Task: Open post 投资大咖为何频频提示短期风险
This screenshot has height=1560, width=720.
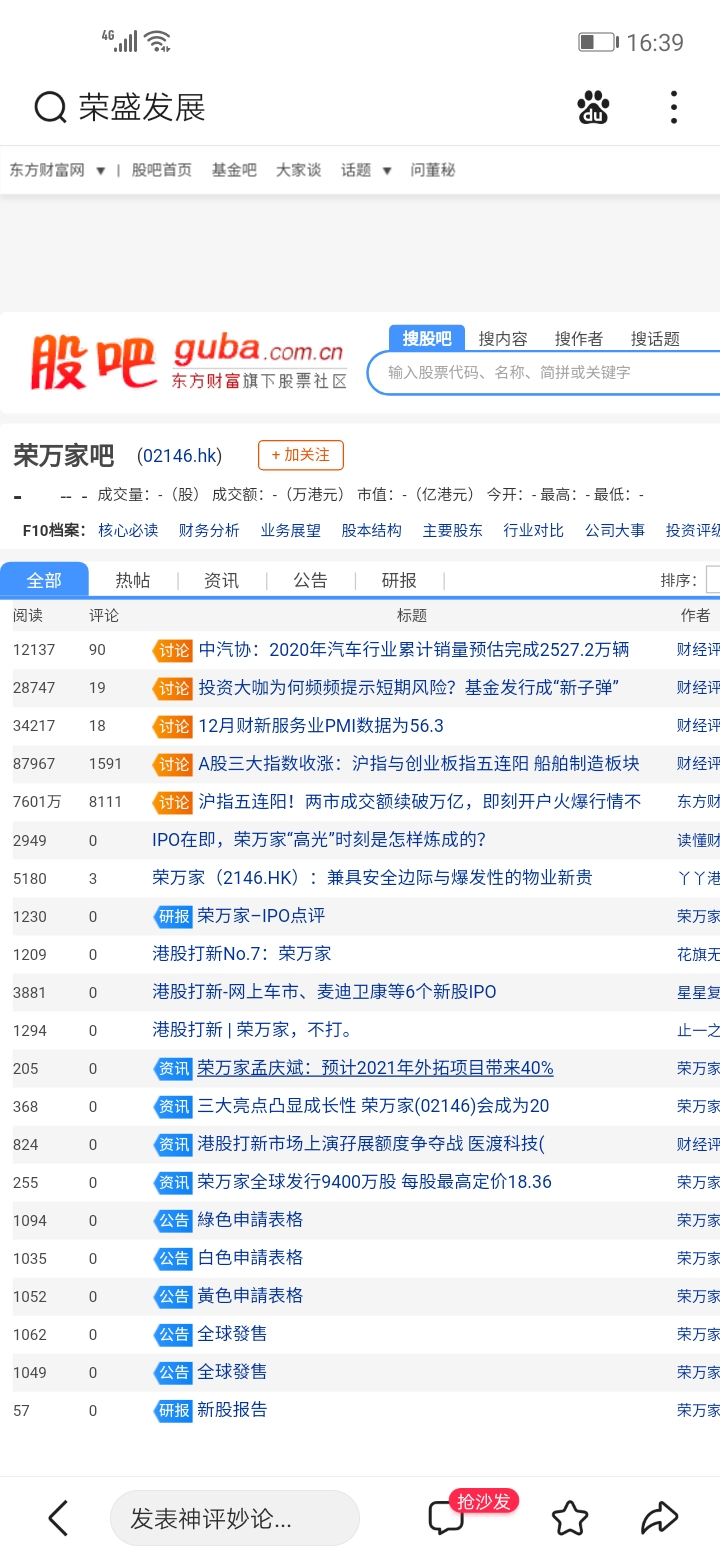Action: [x=408, y=688]
